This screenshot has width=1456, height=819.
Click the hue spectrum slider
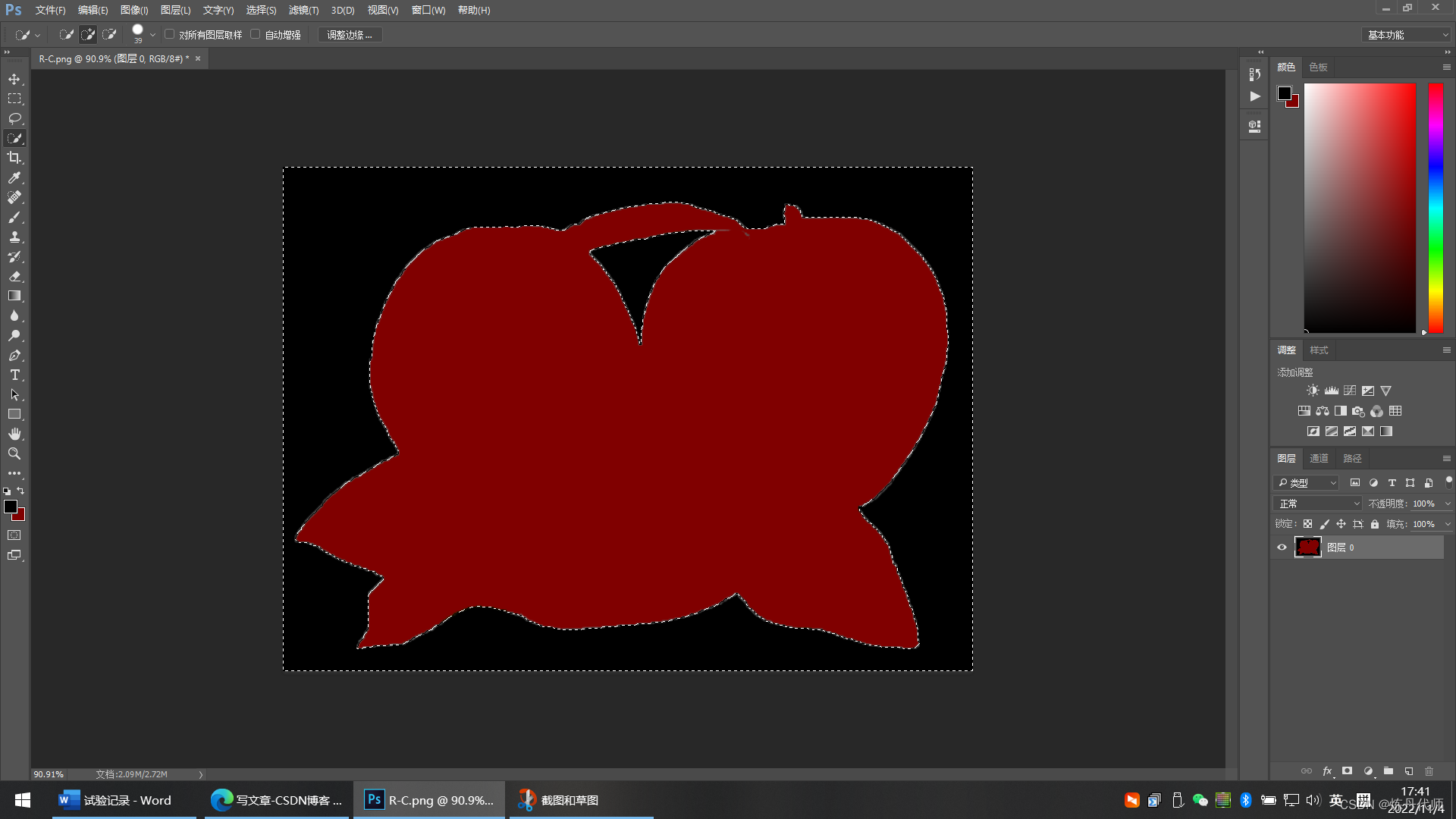coord(1436,208)
